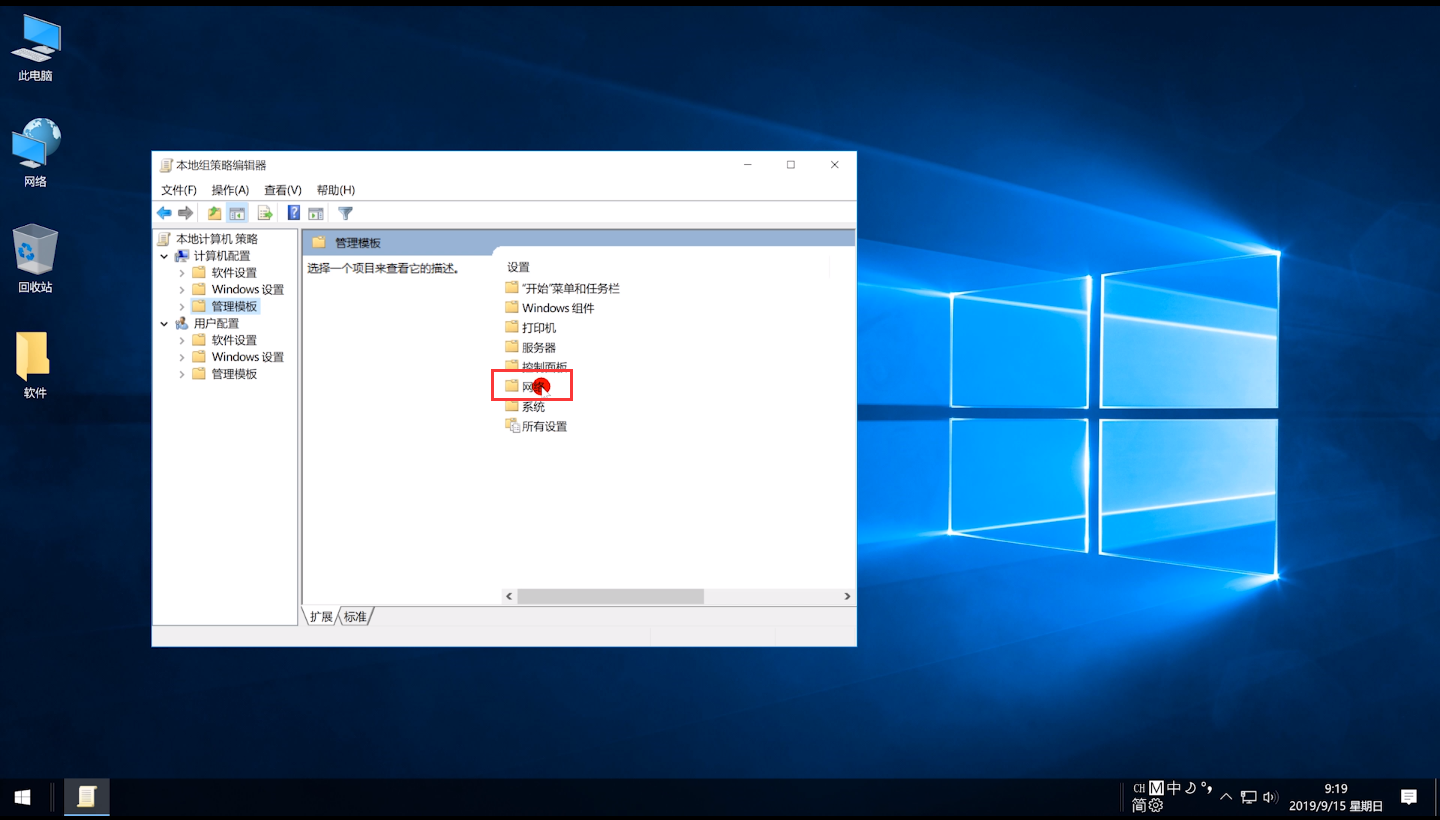Screen dimensions: 1440x820
Task: Click the Forward arrow toolbar icon
Action: click(x=186, y=213)
